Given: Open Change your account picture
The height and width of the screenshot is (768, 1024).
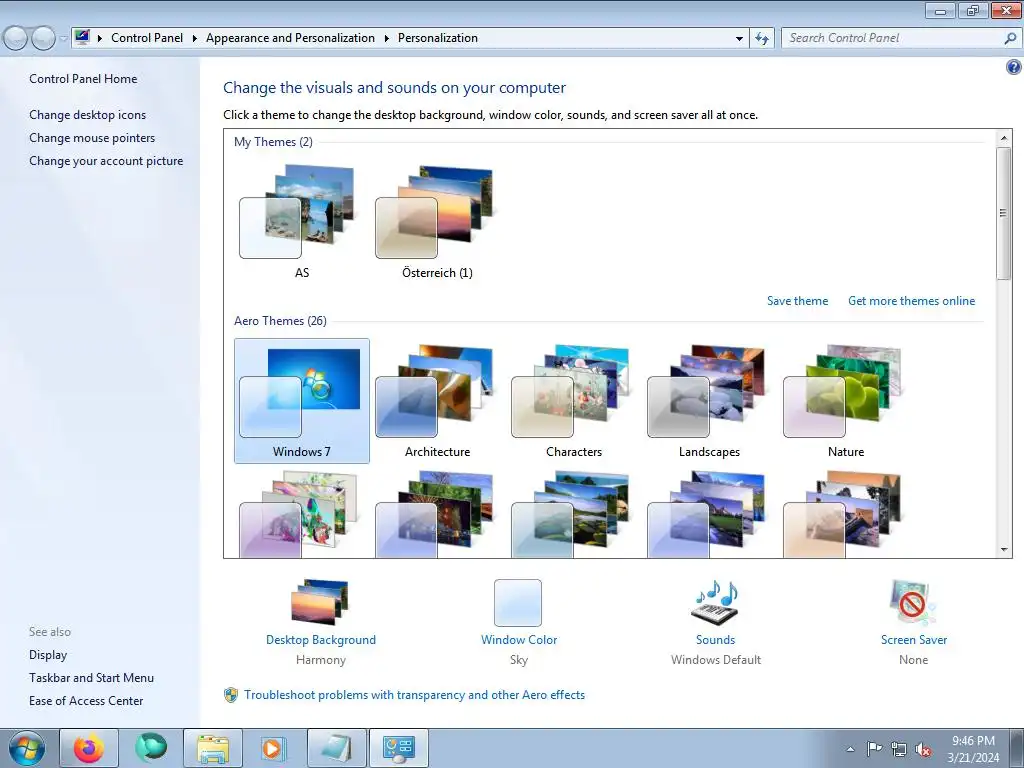Looking at the screenshot, I should coord(106,161).
